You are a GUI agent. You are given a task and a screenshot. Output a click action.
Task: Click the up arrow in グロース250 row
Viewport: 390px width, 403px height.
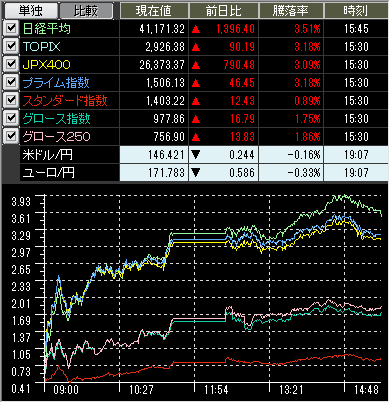[x=196, y=137]
